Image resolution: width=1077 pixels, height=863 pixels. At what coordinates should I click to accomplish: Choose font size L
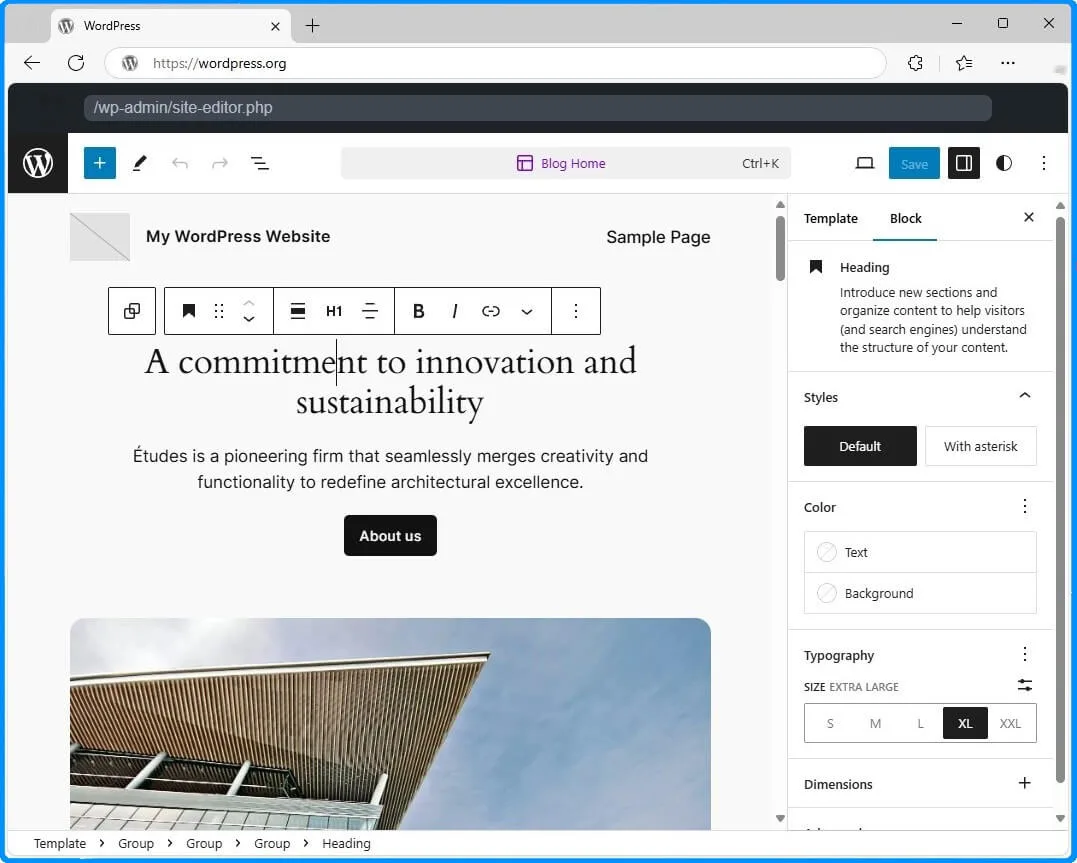click(920, 723)
